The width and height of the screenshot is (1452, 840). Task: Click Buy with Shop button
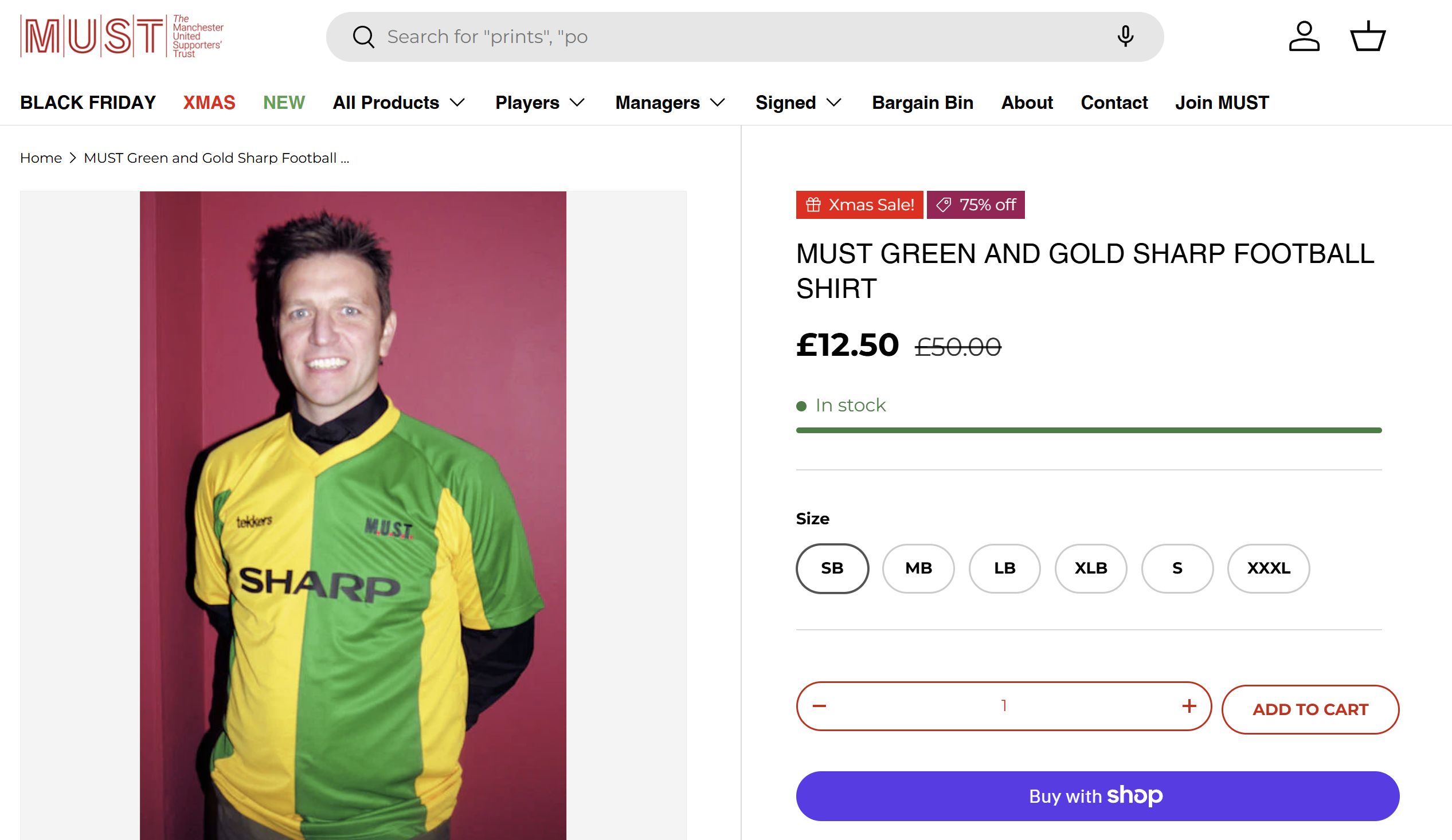click(x=1097, y=796)
